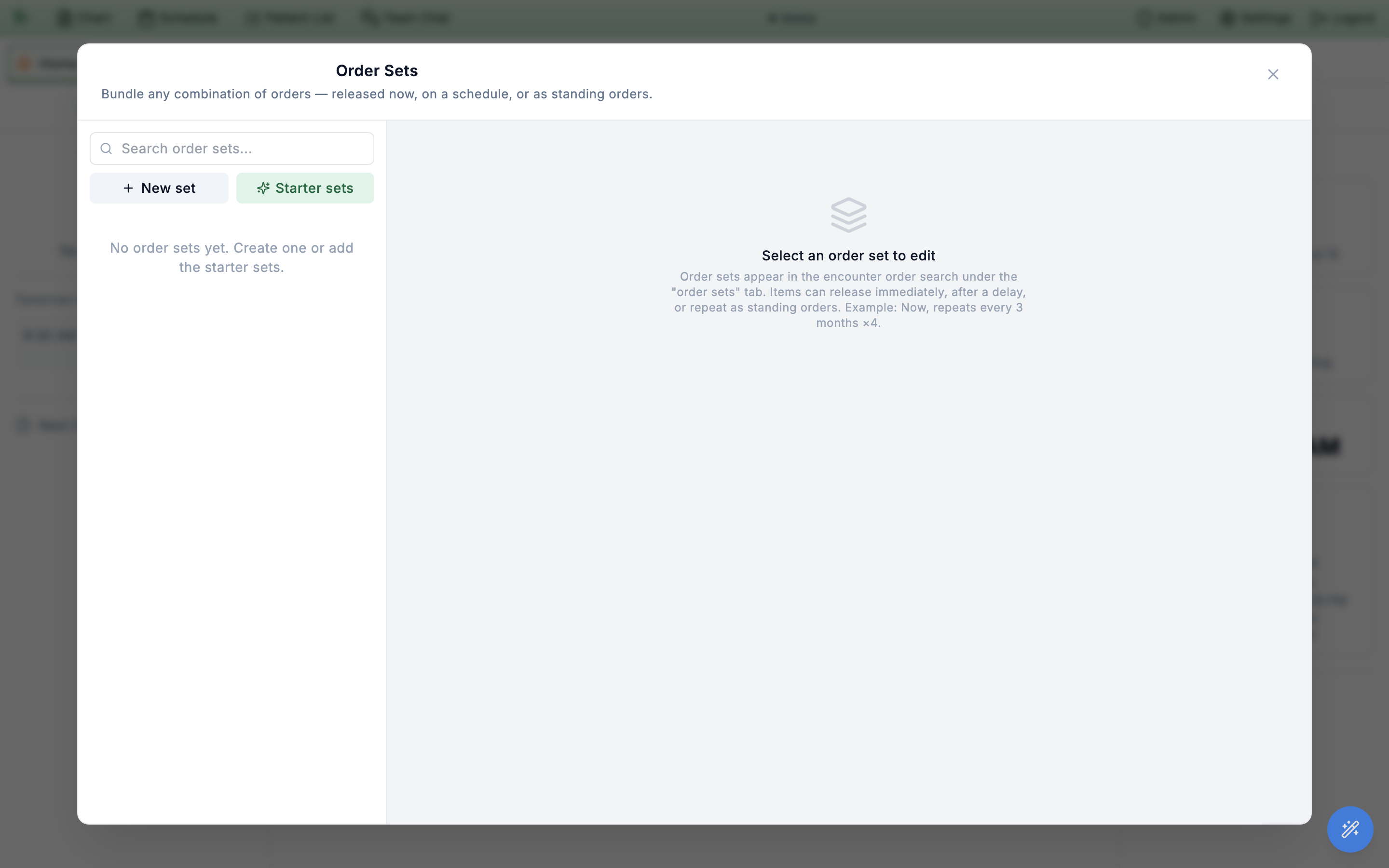Click the 'Order Sets' dialog title
1389x868 pixels.
coord(377,70)
